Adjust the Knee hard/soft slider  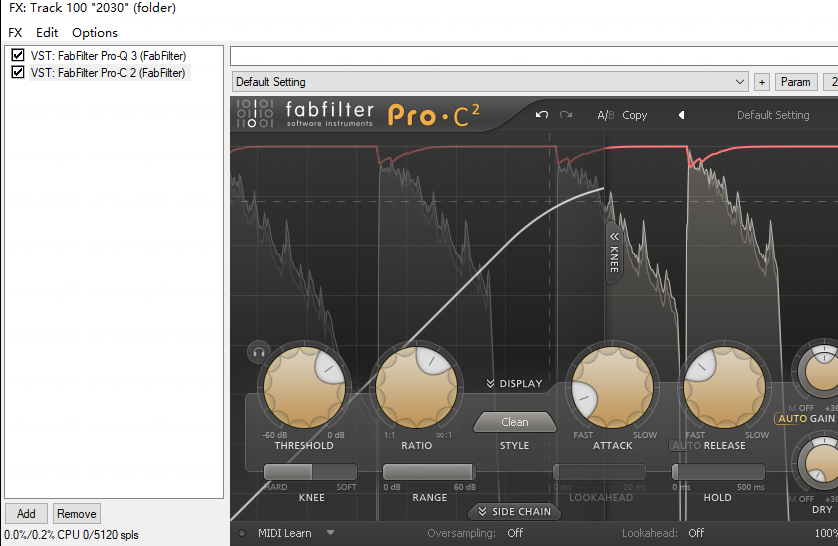[x=310, y=472]
